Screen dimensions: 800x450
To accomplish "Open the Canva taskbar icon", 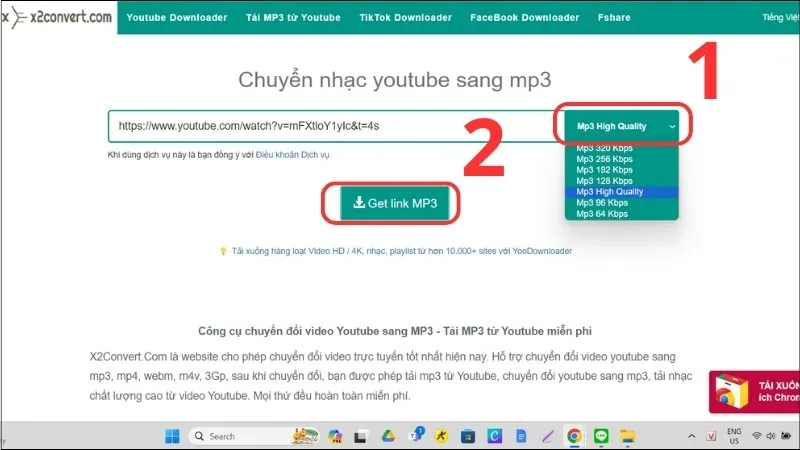I will (494, 436).
